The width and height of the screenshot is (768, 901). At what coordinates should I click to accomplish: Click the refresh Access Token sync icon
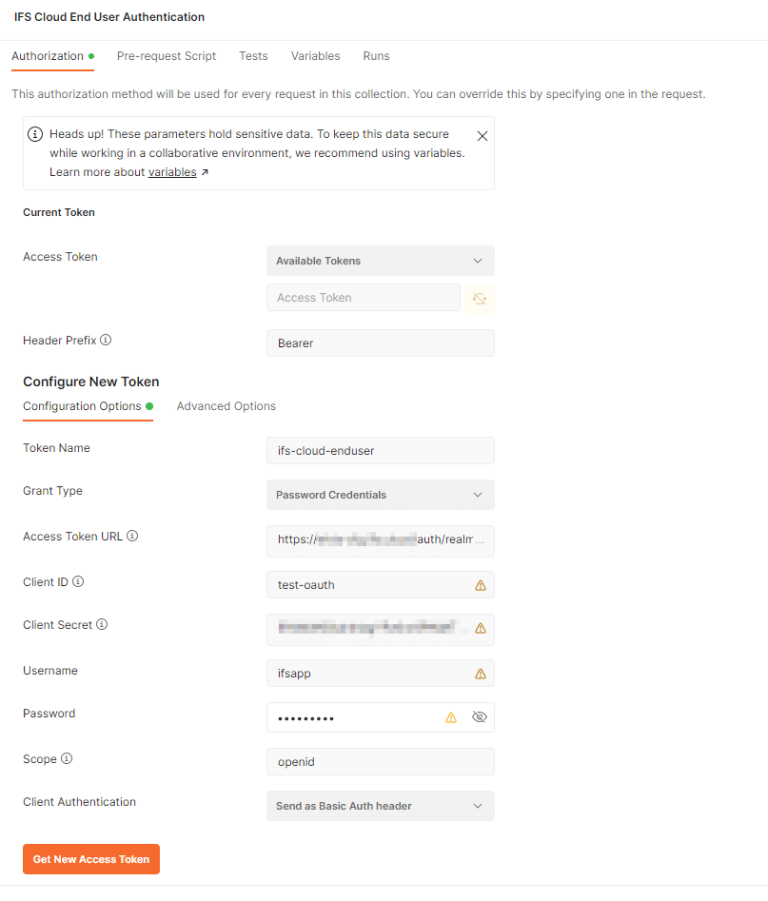tap(479, 298)
